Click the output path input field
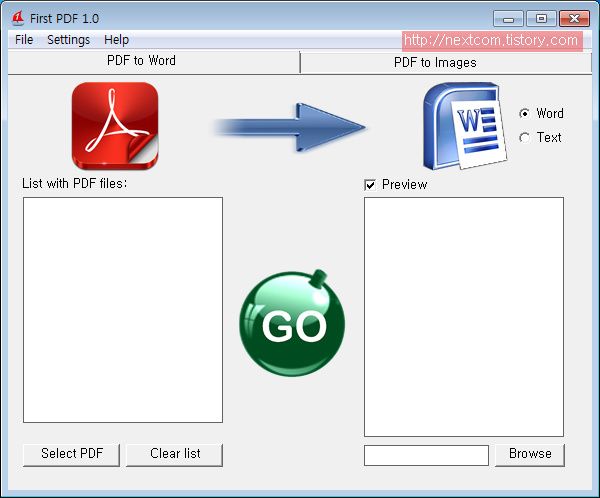 [x=426, y=455]
